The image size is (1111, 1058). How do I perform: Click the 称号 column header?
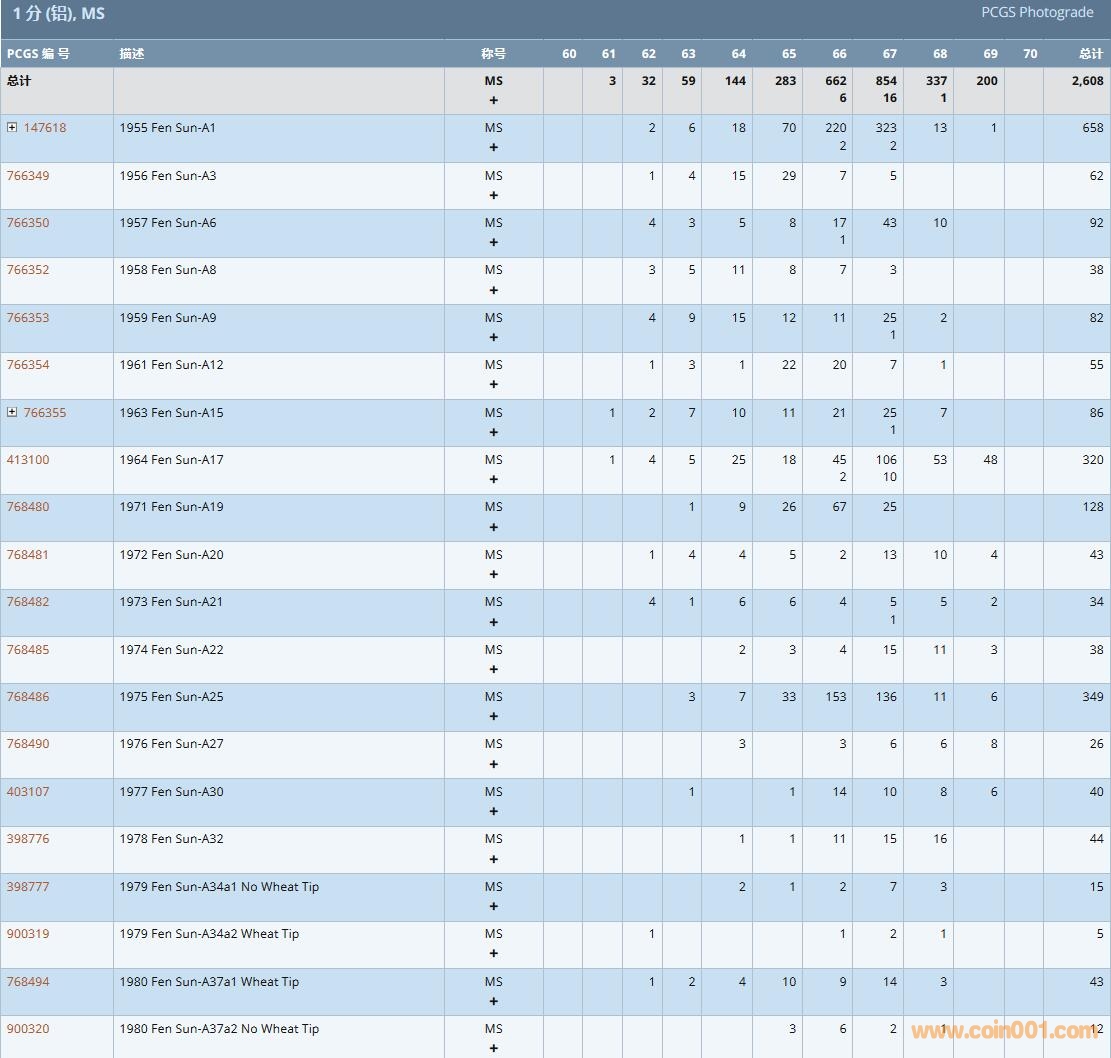(x=493, y=54)
